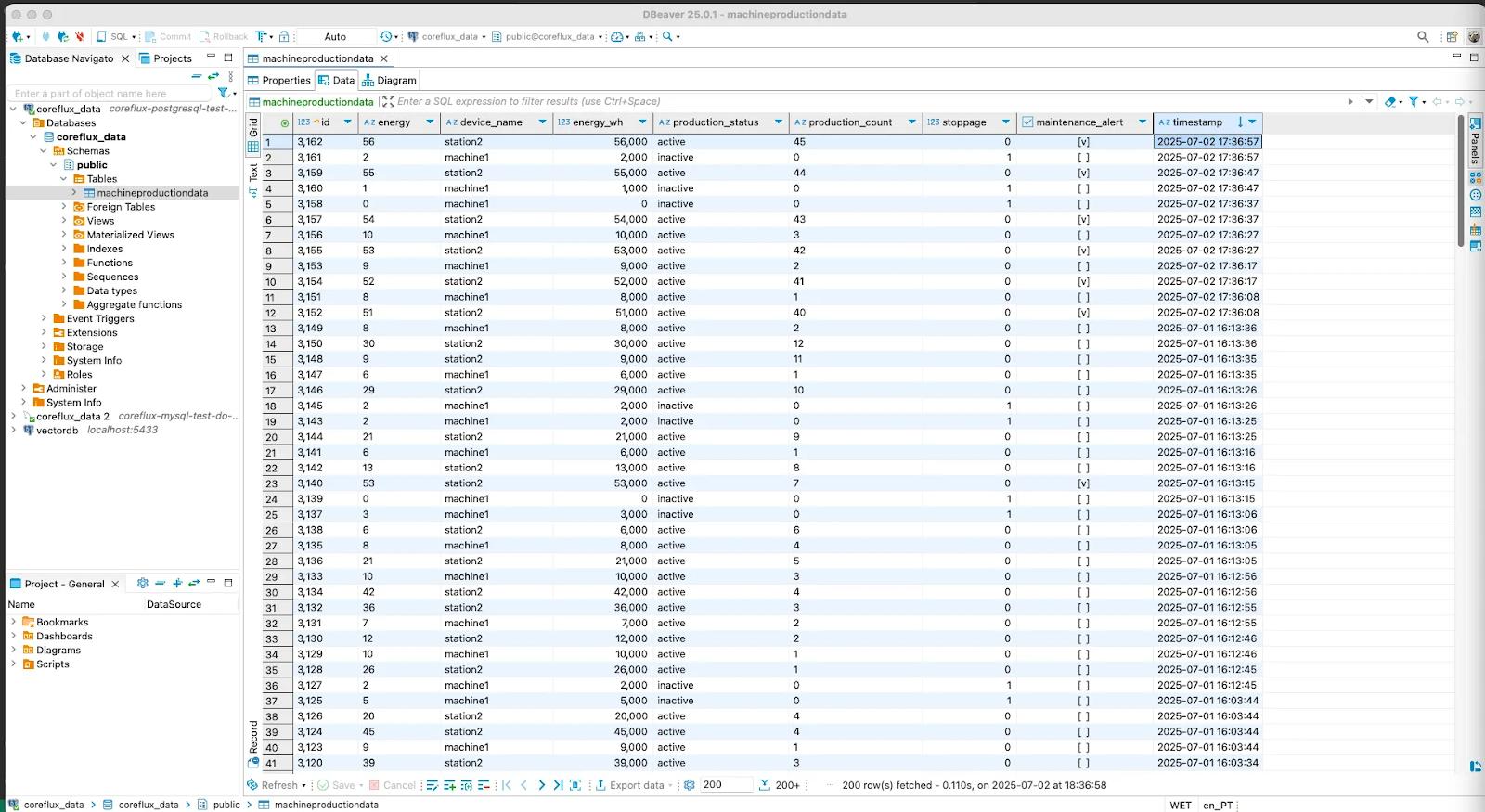This screenshot has height=812, width=1485.
Task: Toggle maintenance_alert checkbox for row id 3,159
Action: click(1083, 173)
